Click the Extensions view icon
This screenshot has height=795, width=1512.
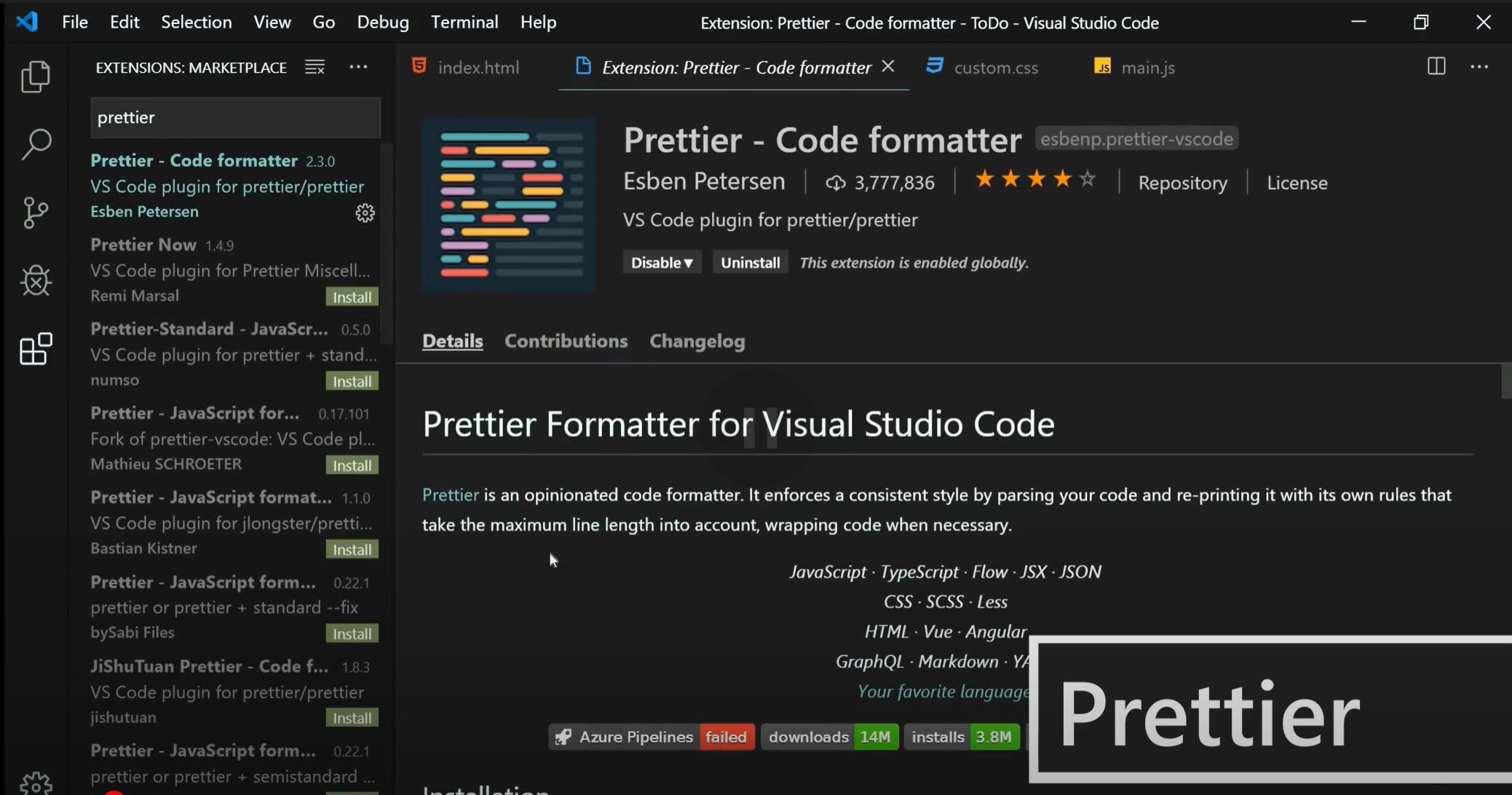coord(35,349)
